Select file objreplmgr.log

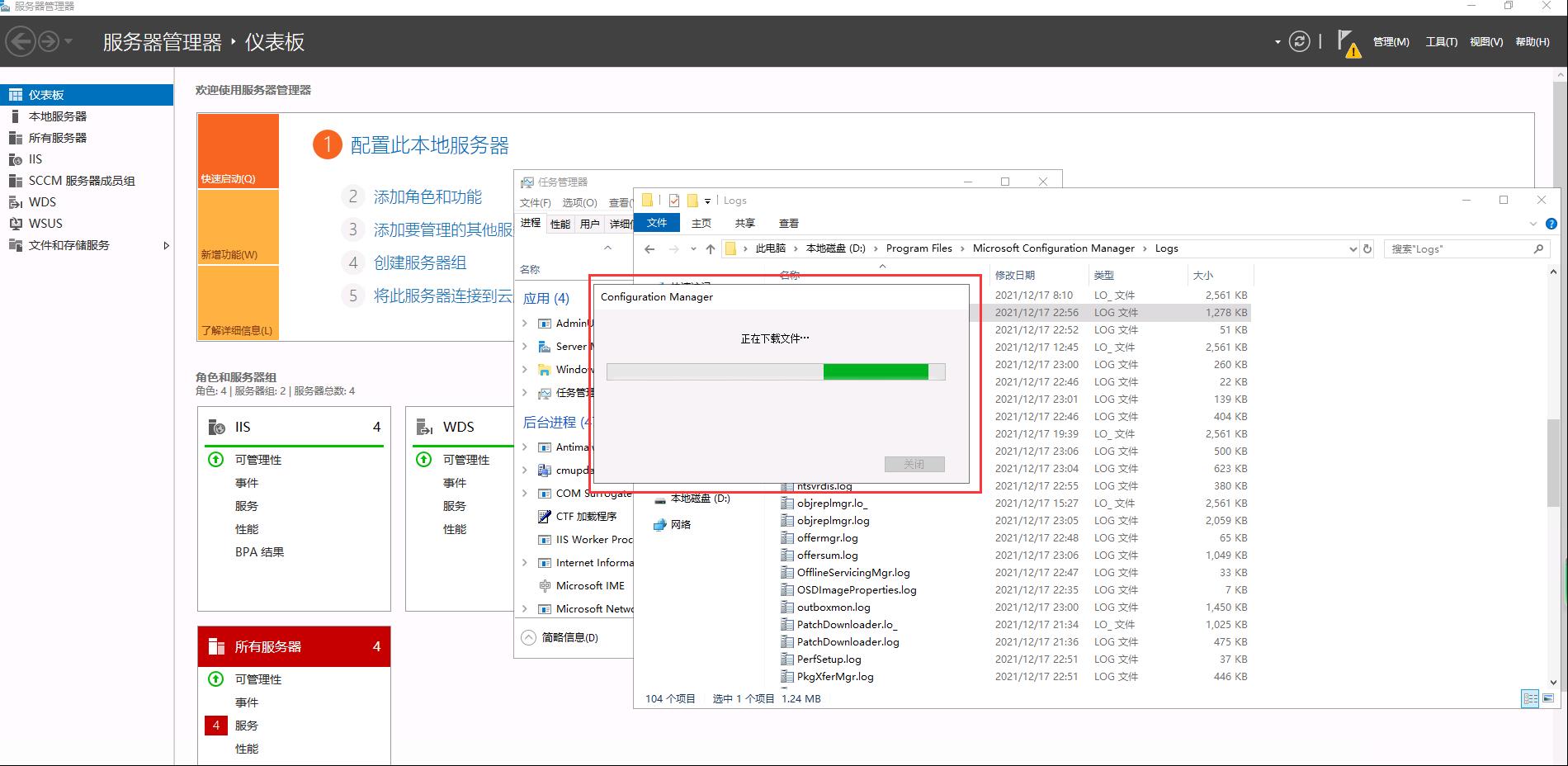[833, 521]
